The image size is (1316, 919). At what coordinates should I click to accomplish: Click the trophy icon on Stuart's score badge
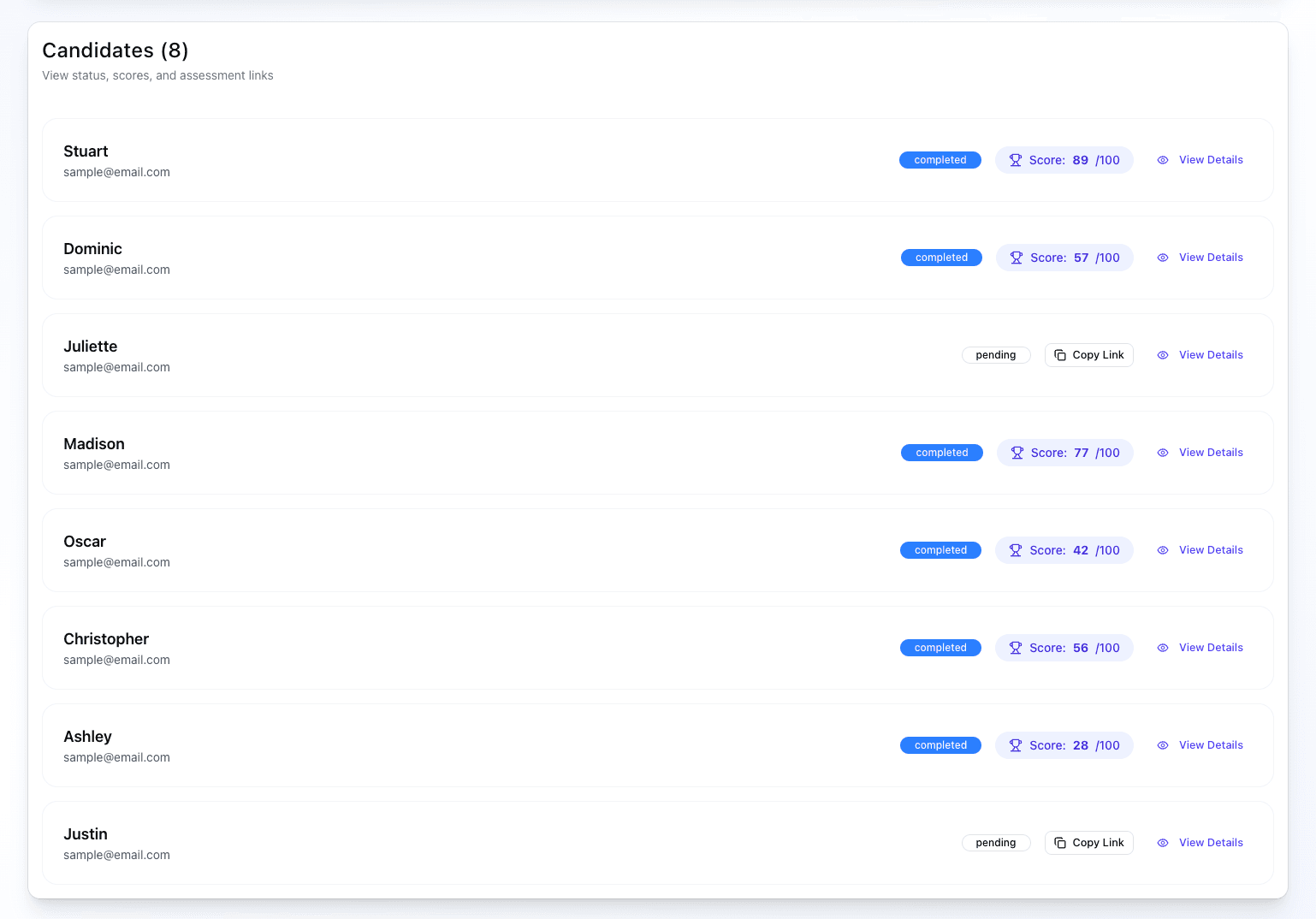point(1016,159)
